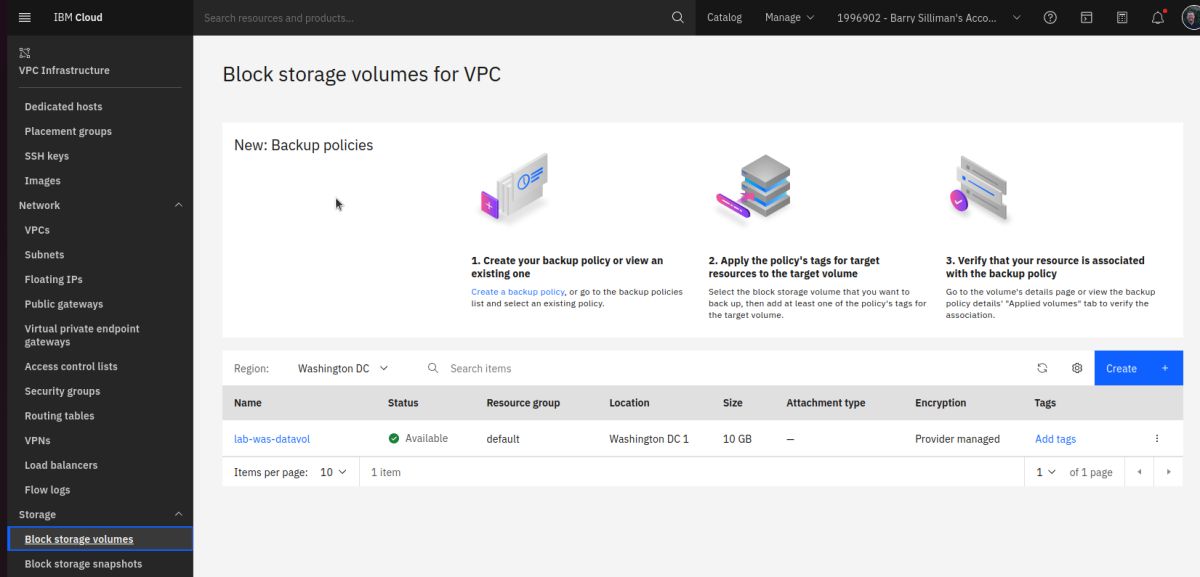Open Catalog in top navigation
Viewport: 1200px width, 577px height.
point(724,17)
